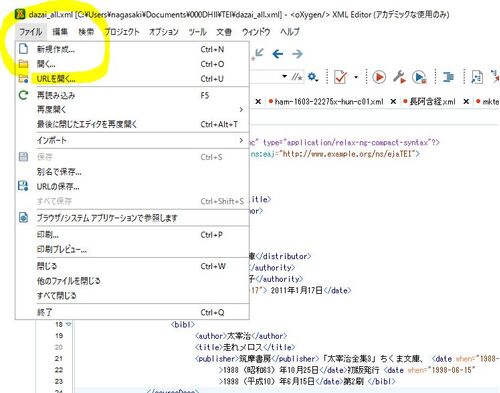
Task: Open the 文書 menu
Action: point(224,32)
